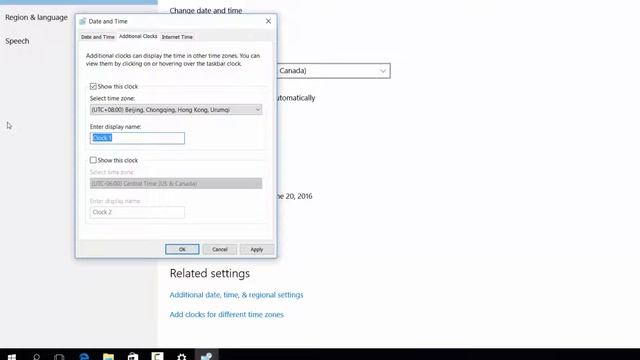640x360 pixels.
Task: Open the Internet Time tab
Action: coord(177,37)
